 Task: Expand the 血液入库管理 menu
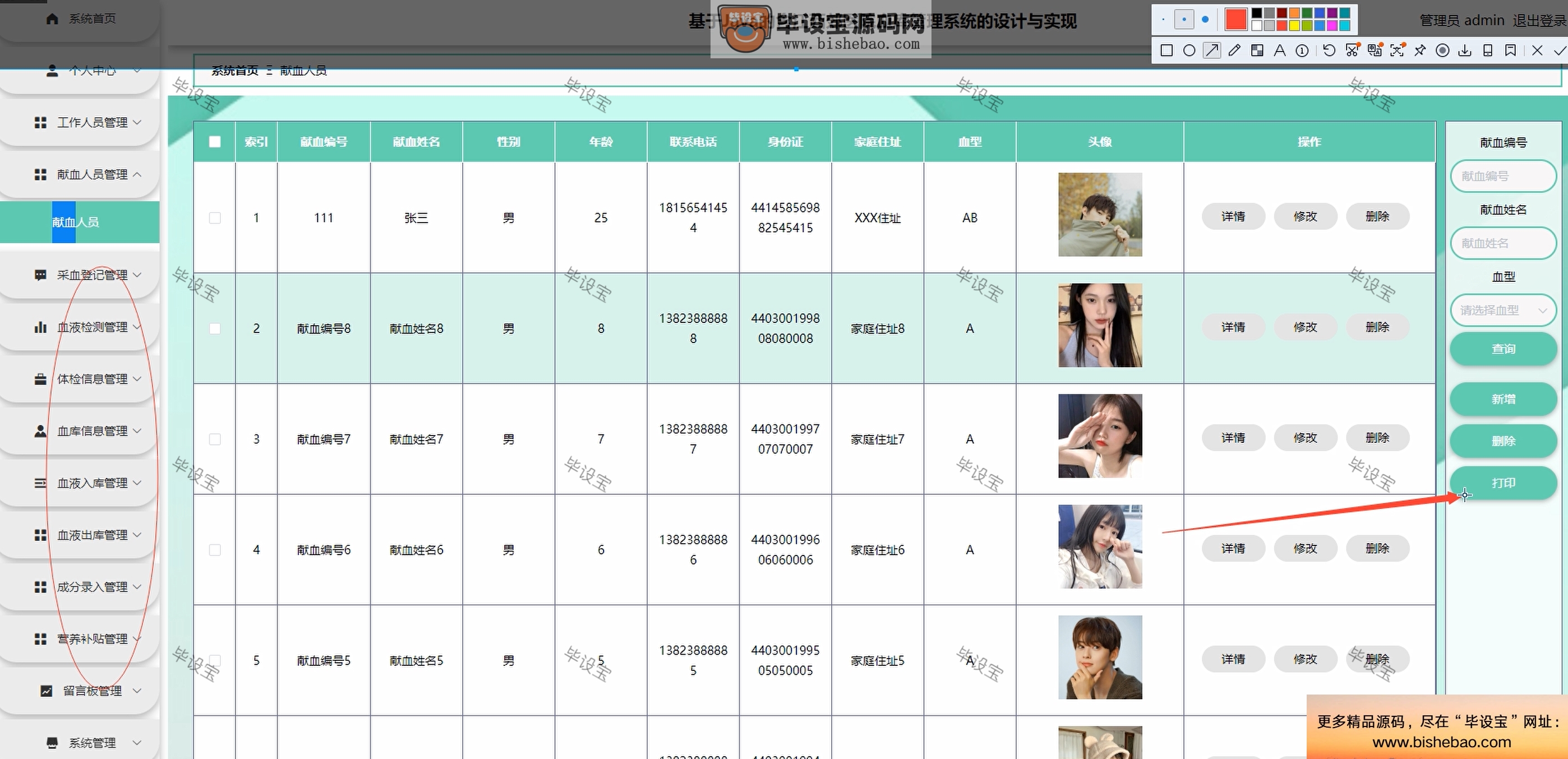click(80, 483)
